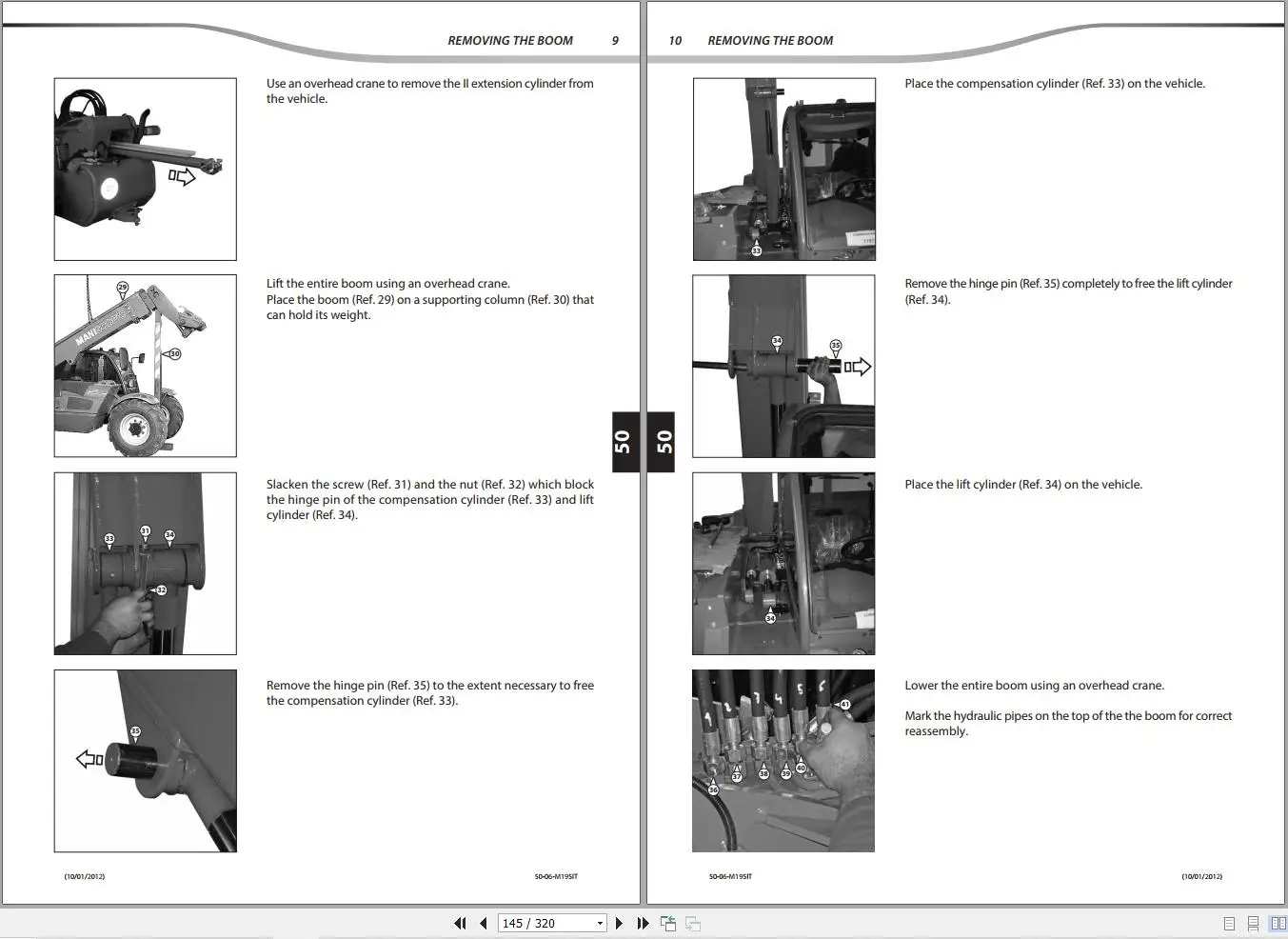
Task: Open the page number dropdown arrow
Action: pyautogui.click(x=600, y=923)
